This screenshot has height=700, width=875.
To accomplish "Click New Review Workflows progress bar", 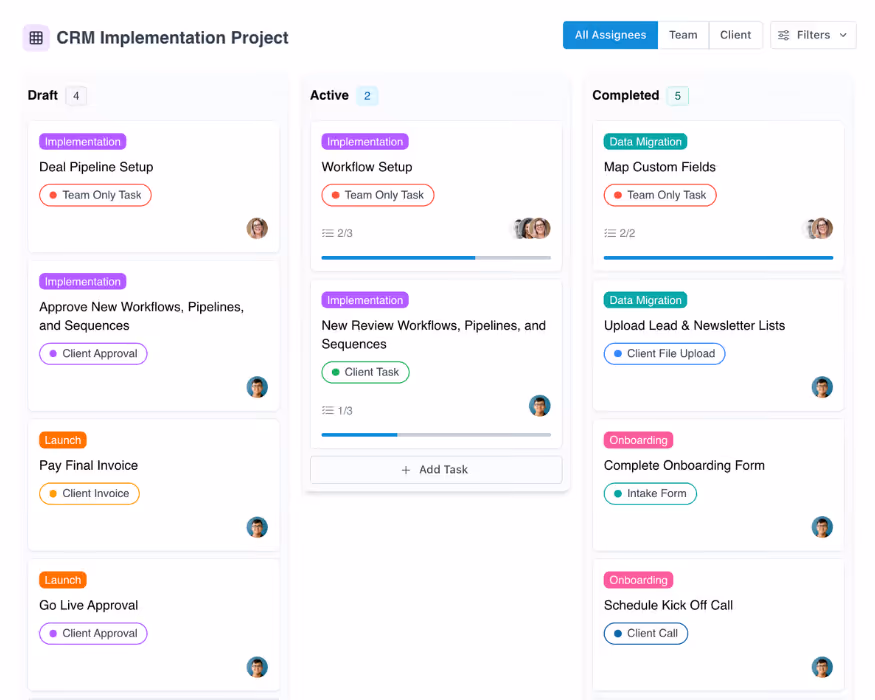I will (436, 435).
